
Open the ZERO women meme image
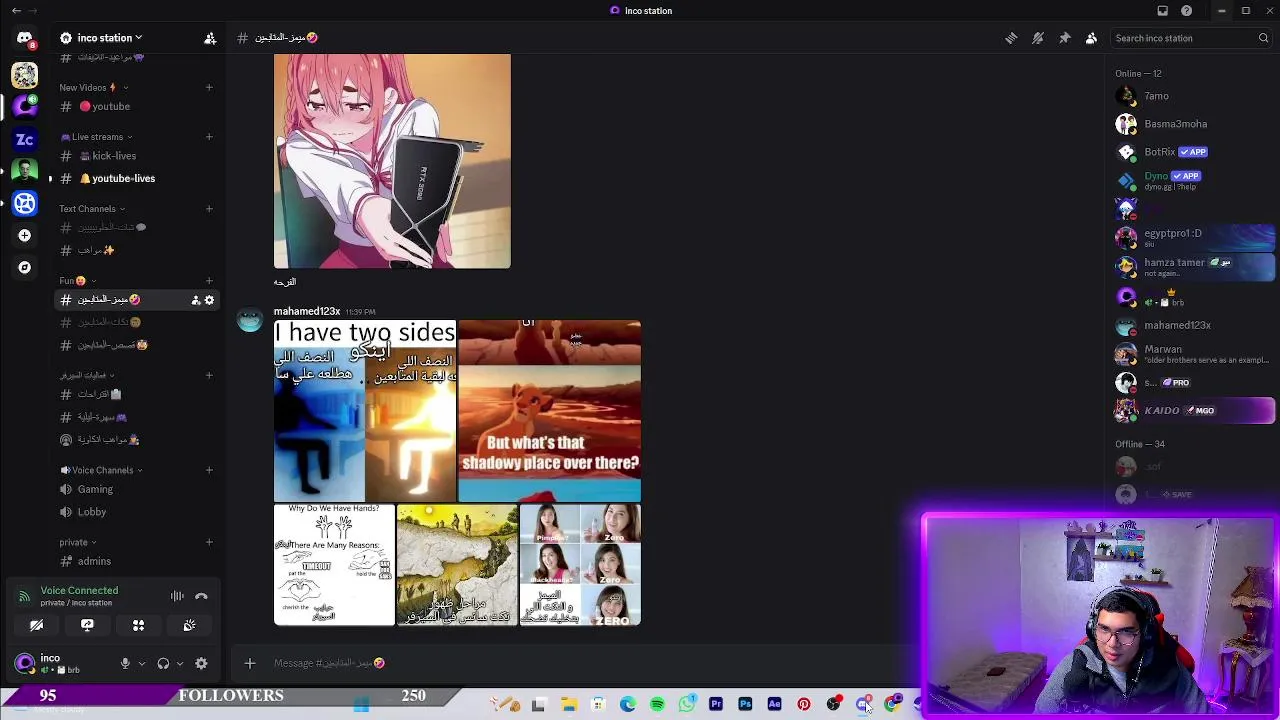point(581,565)
